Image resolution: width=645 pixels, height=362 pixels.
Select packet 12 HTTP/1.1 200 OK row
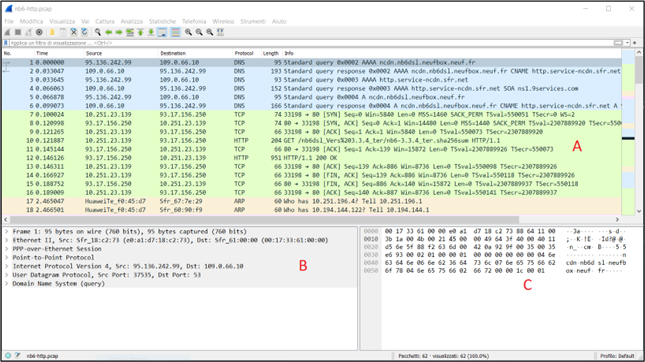[312, 158]
